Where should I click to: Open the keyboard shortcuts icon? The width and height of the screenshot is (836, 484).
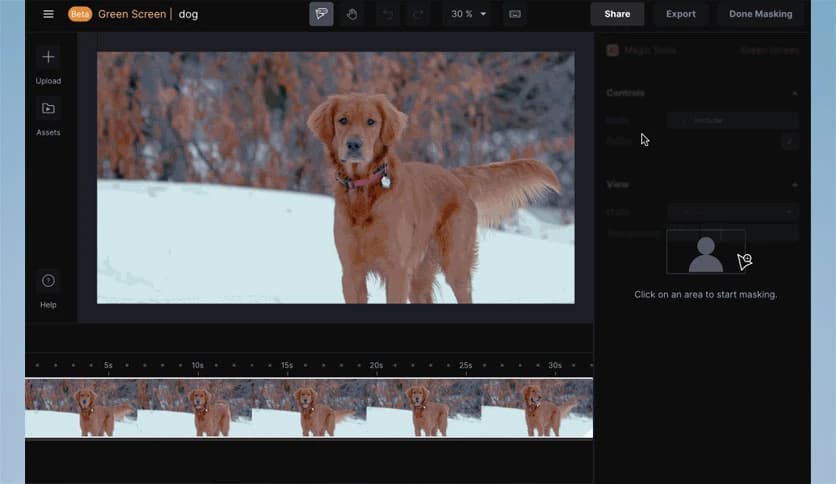click(515, 14)
